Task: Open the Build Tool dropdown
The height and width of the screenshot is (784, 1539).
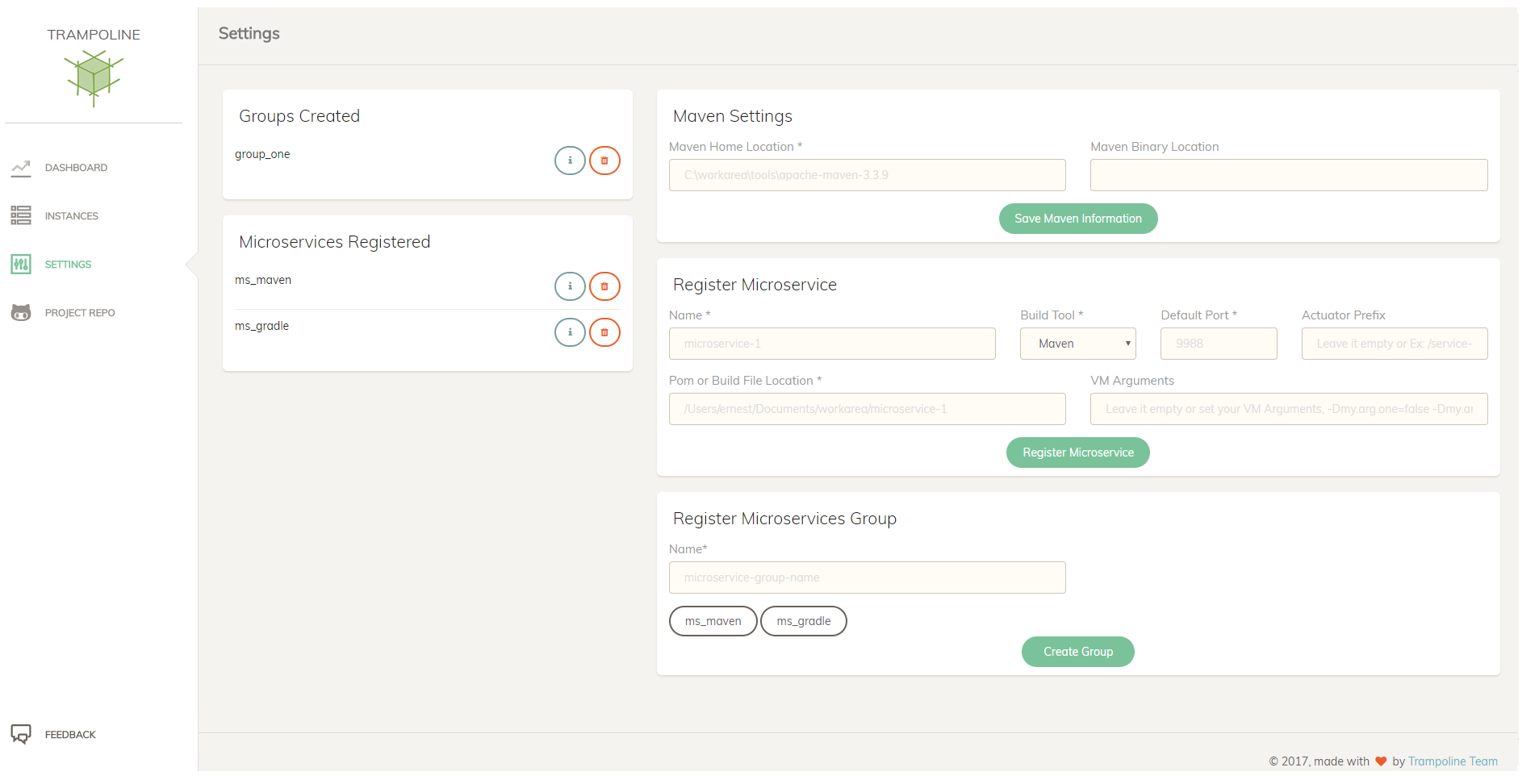Action: tap(1077, 344)
